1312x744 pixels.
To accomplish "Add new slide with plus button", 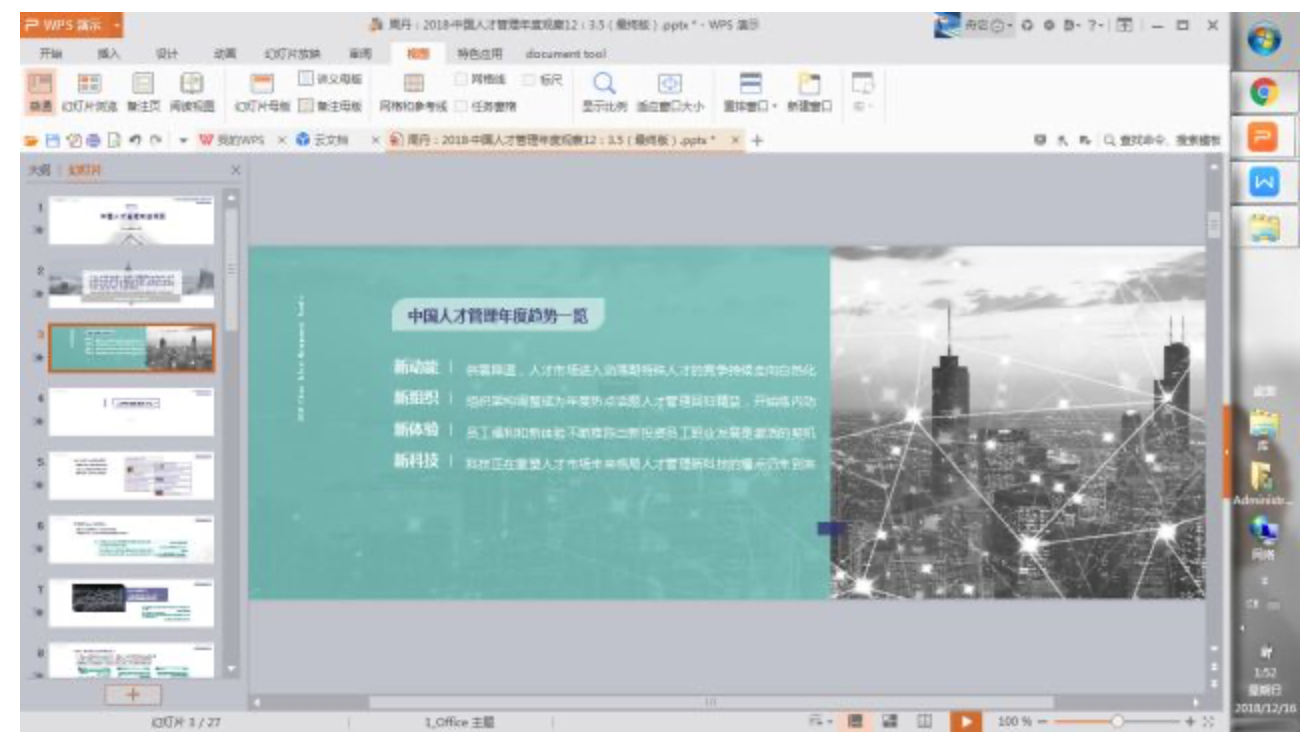I will click(132, 695).
